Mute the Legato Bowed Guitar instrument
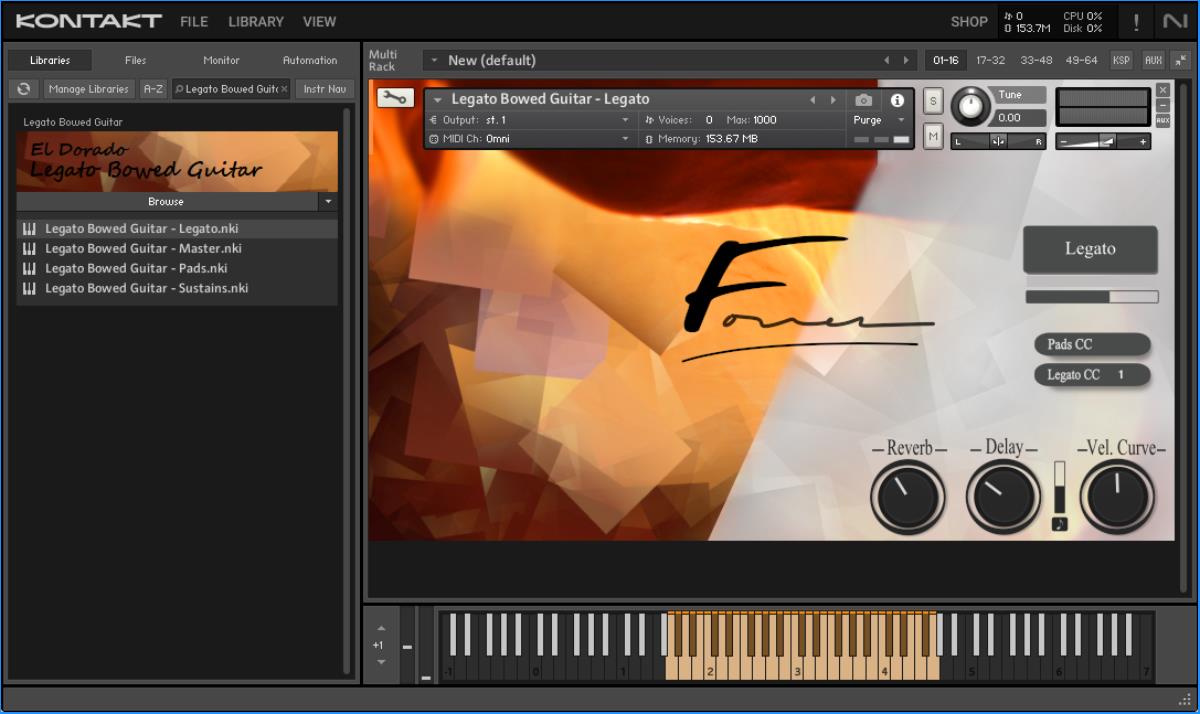 [x=933, y=135]
